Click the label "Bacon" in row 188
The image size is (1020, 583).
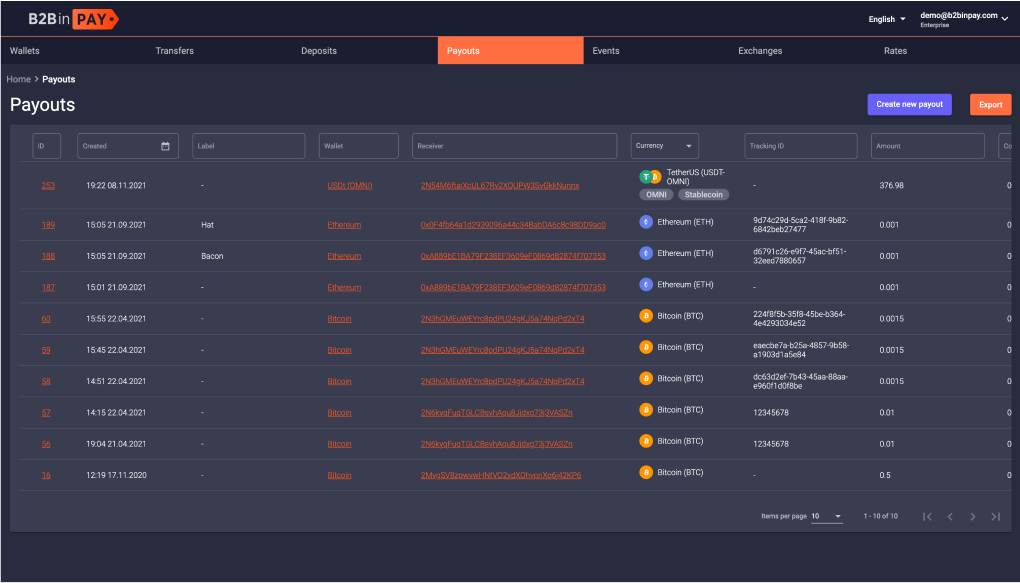click(212, 256)
